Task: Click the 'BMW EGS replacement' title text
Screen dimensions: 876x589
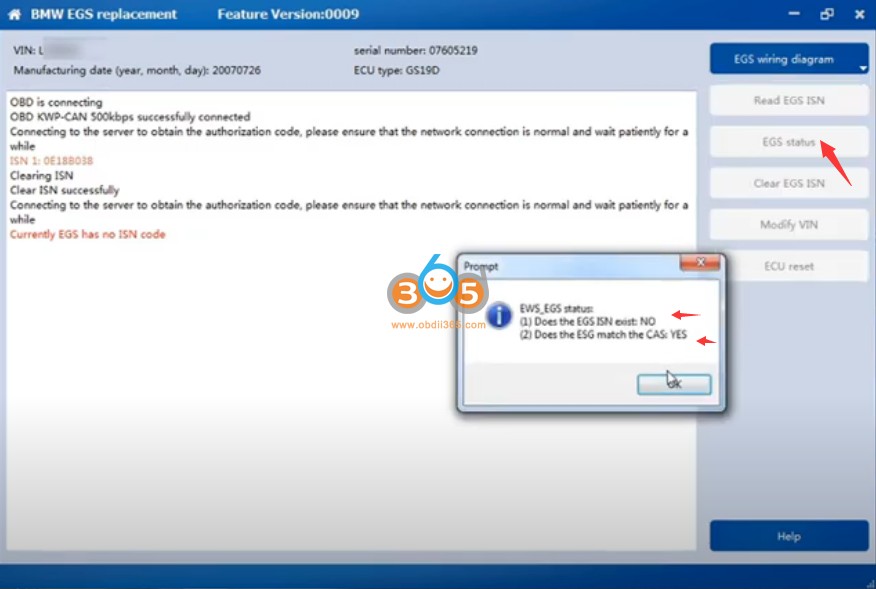Action: pyautogui.click(x=103, y=14)
